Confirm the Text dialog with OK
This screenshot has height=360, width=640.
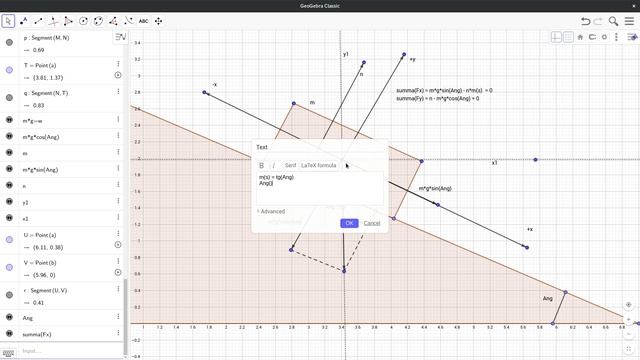349,223
